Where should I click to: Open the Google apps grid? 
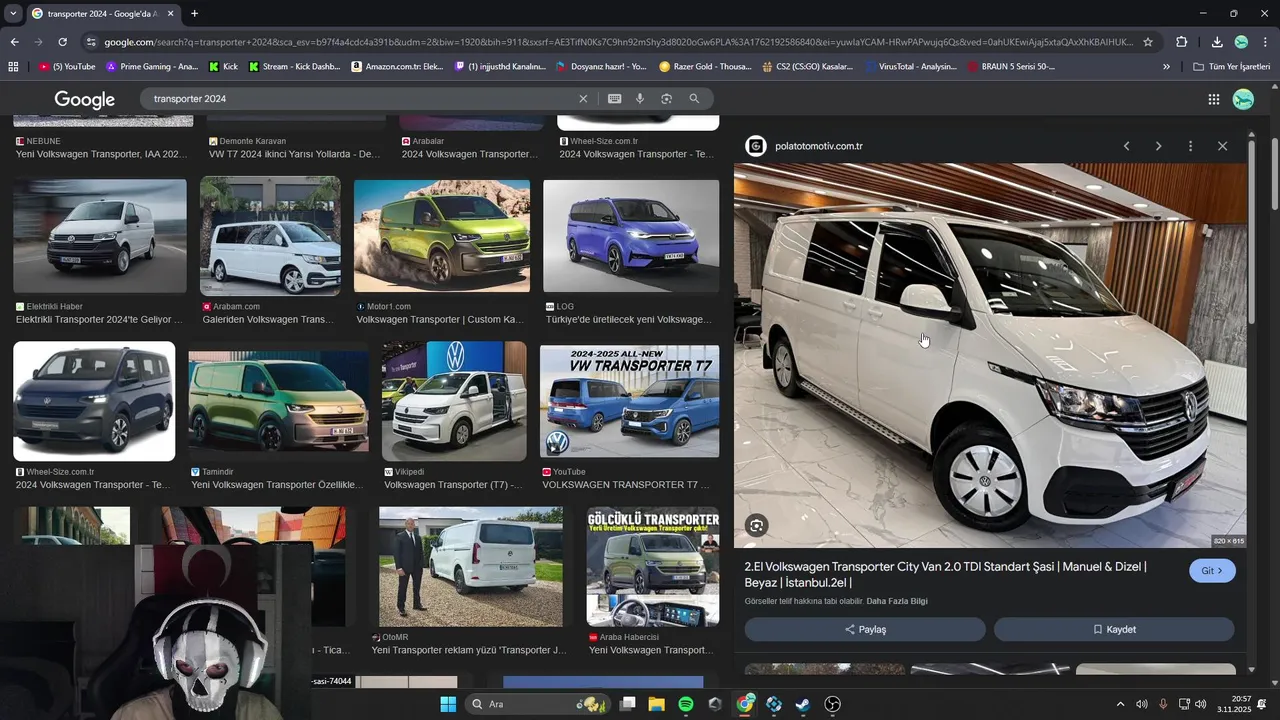pyautogui.click(x=1214, y=99)
